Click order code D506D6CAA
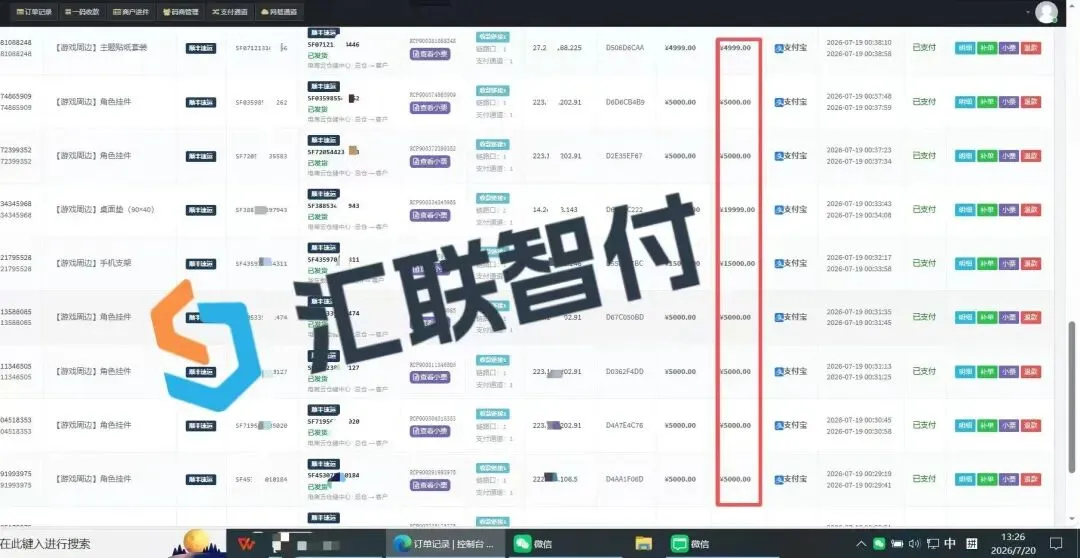Viewport: 1080px width, 558px height. coord(625,48)
